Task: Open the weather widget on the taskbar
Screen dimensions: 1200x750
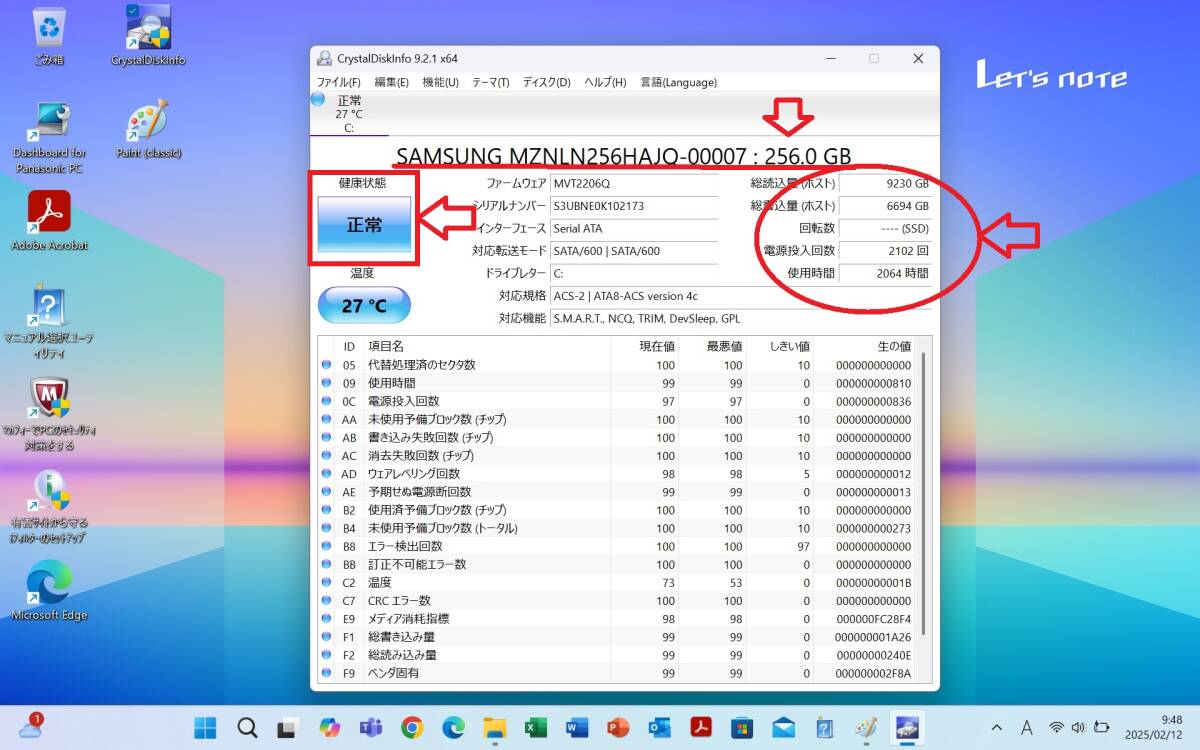Action: click(30, 727)
